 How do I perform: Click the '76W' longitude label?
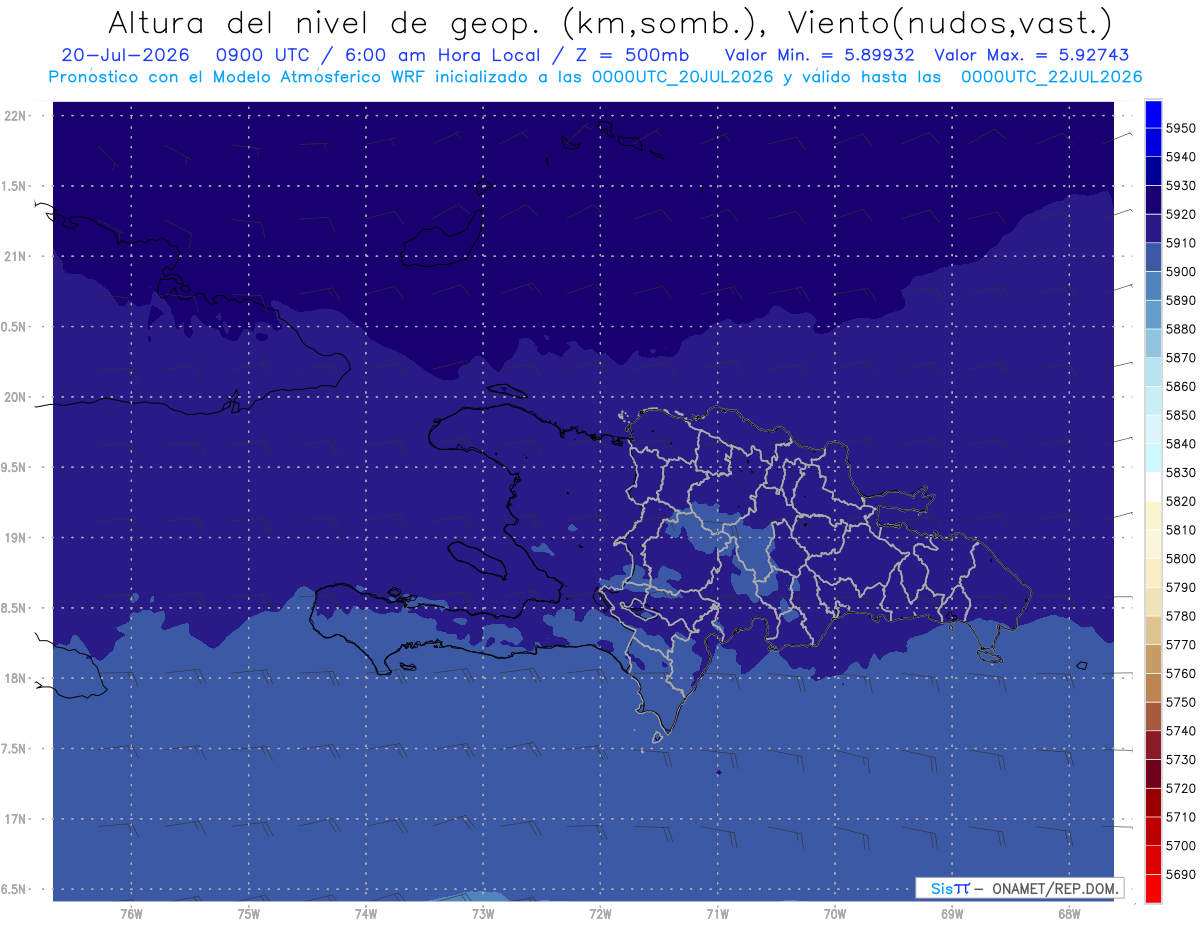(x=131, y=914)
